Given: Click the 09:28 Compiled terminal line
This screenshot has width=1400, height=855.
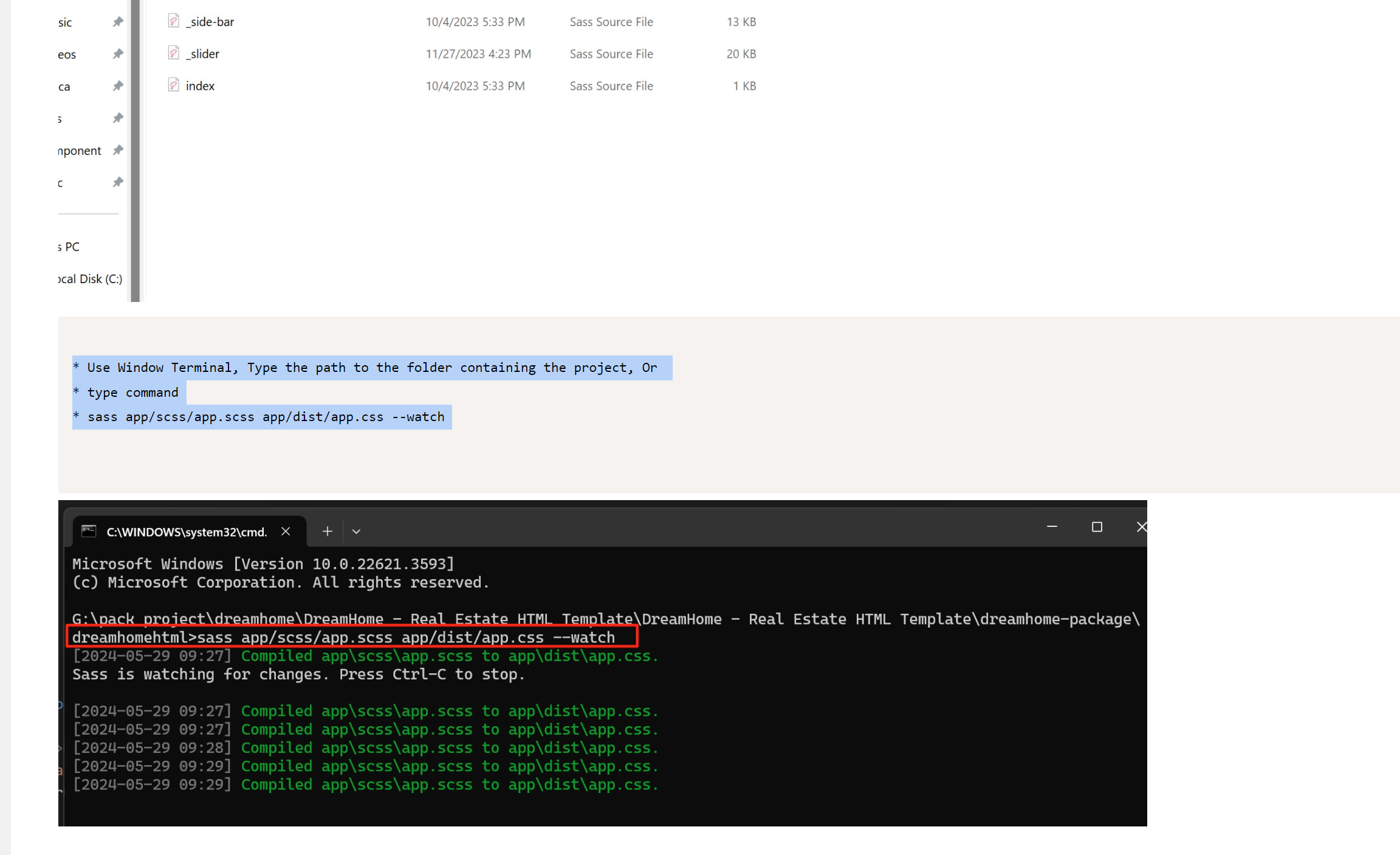Looking at the screenshot, I should coord(365,747).
